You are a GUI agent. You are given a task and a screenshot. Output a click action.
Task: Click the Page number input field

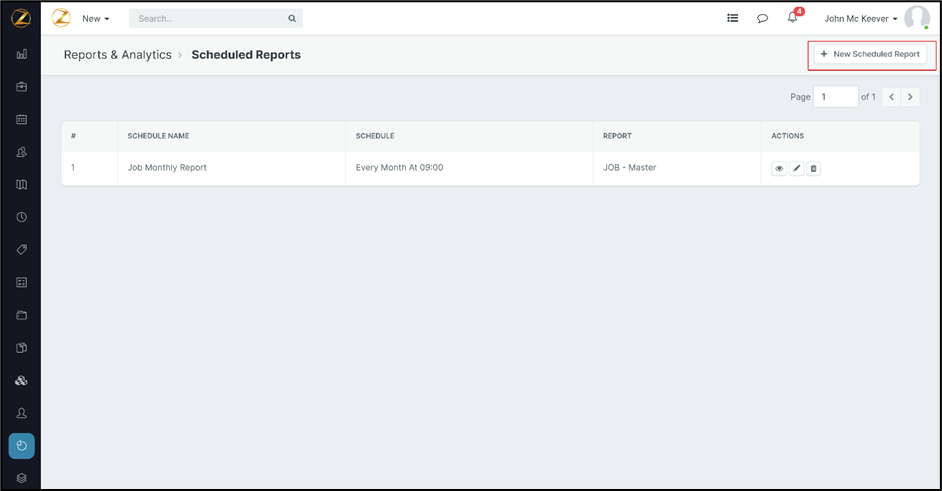coord(836,97)
